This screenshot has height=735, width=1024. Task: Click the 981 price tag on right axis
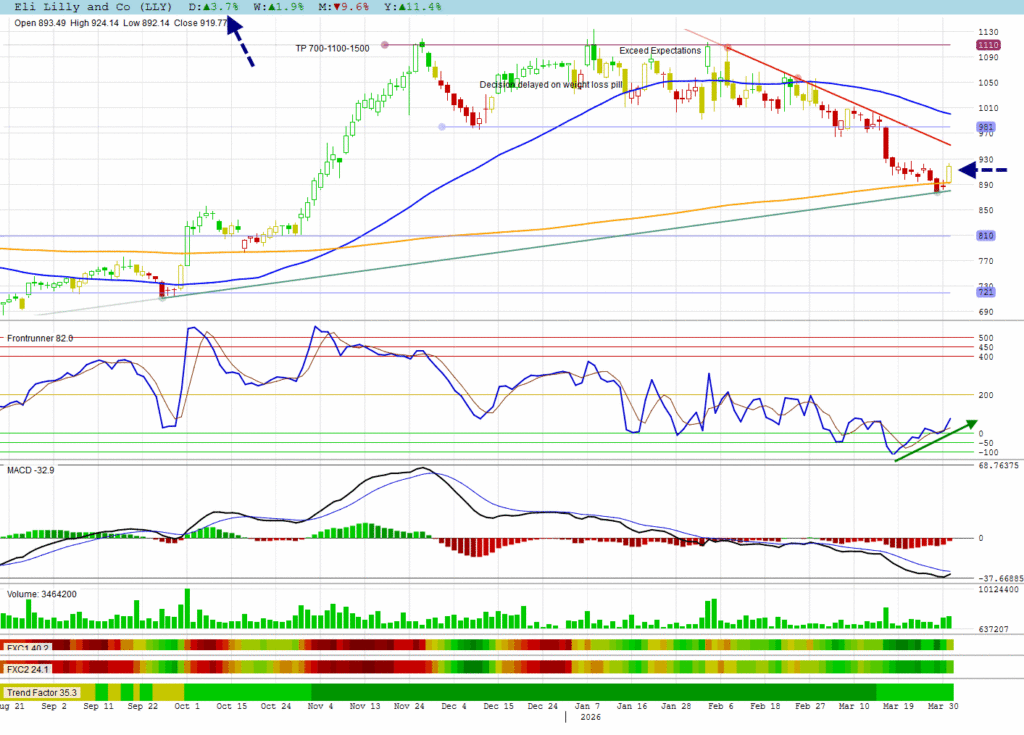tap(987, 127)
